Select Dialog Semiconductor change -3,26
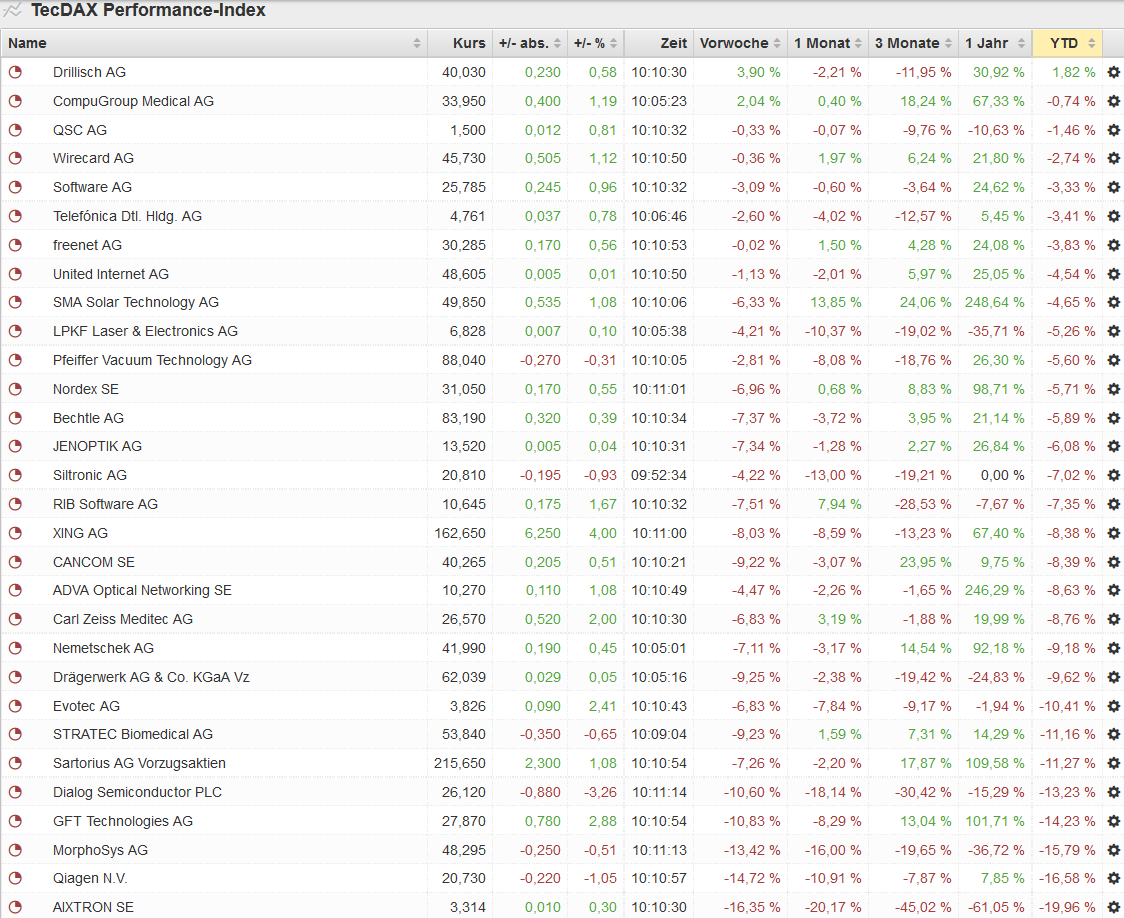Viewport: 1124px width, 918px height. tap(600, 793)
